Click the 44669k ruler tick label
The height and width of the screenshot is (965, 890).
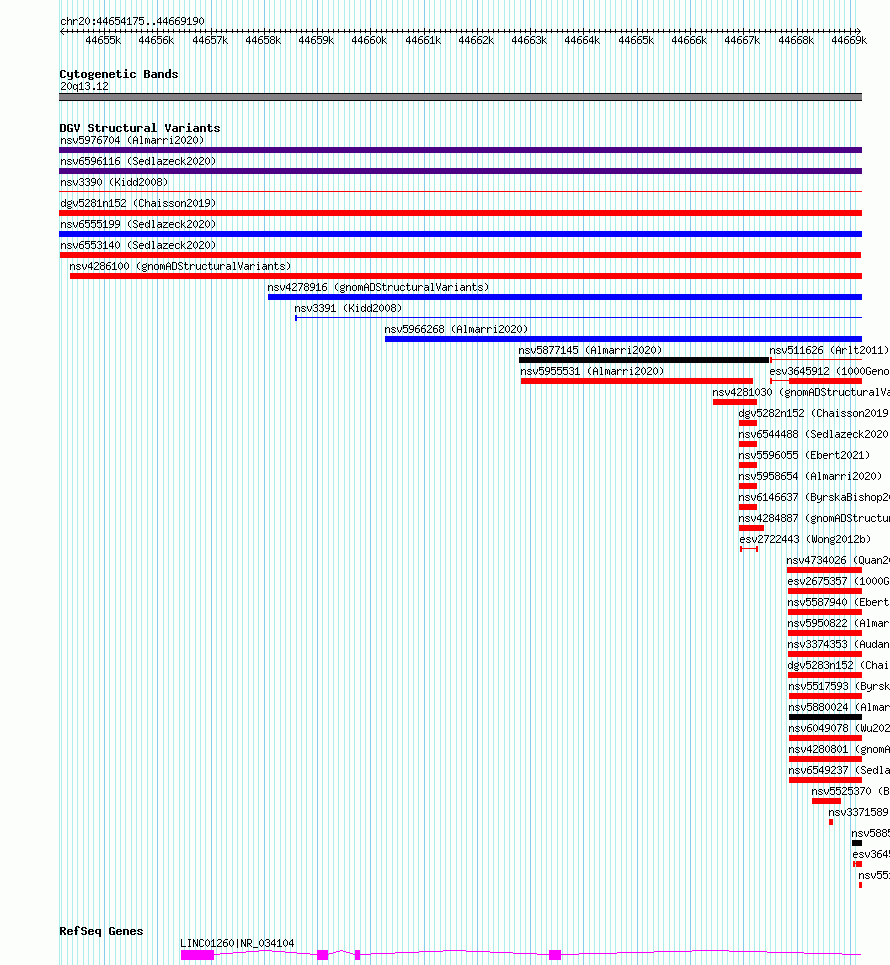[x=849, y=41]
